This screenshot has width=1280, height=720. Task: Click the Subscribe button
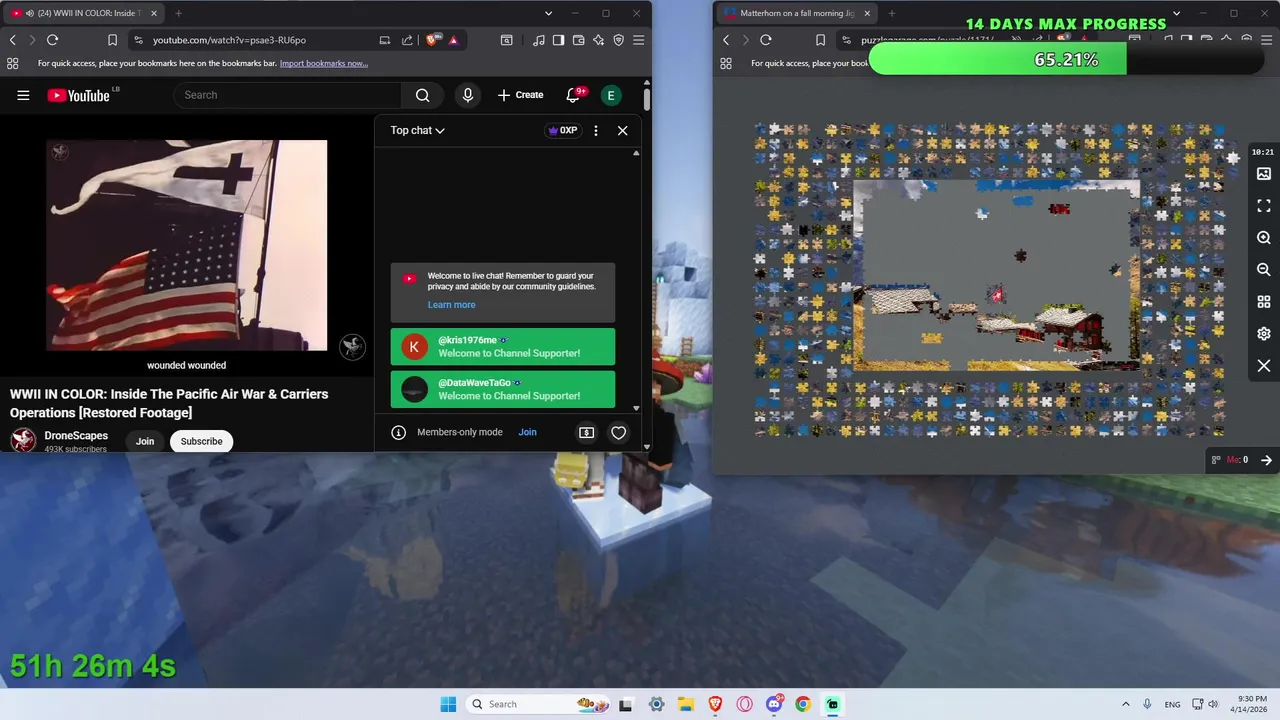[202, 441]
